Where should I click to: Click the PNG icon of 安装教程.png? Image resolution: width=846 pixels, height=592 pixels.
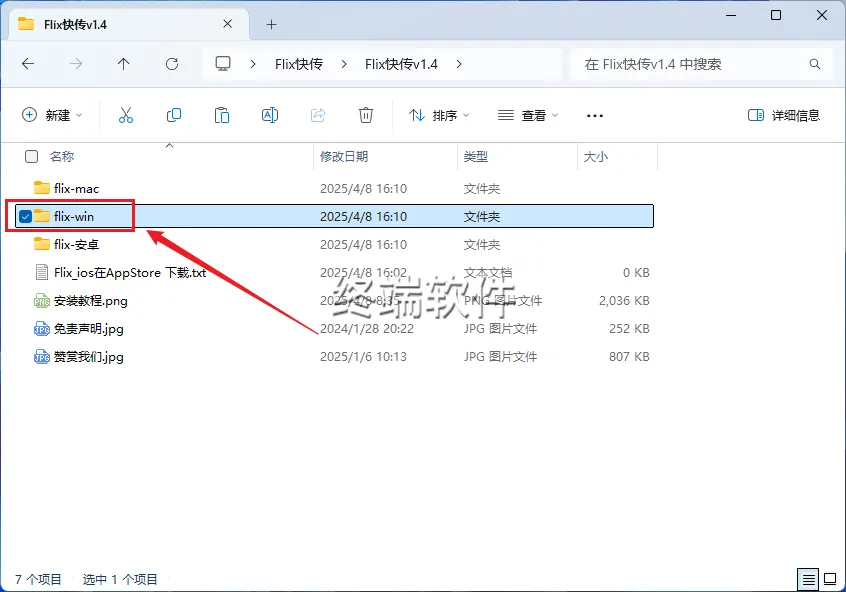[42, 301]
